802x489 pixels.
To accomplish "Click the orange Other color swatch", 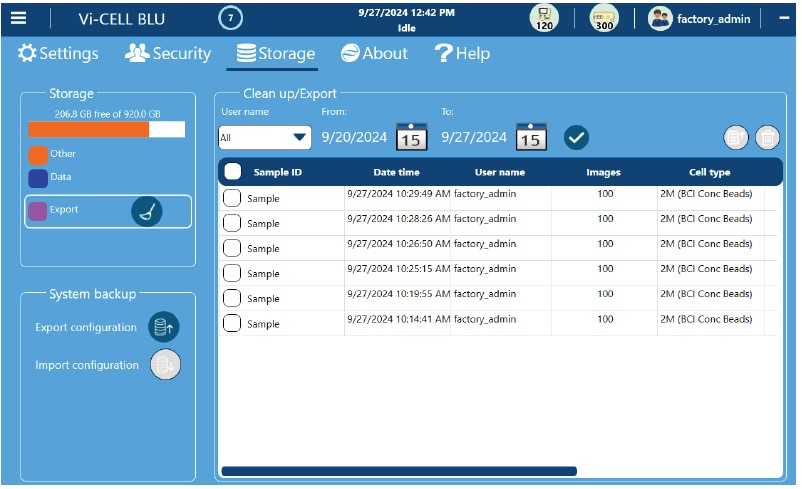I will (38, 154).
